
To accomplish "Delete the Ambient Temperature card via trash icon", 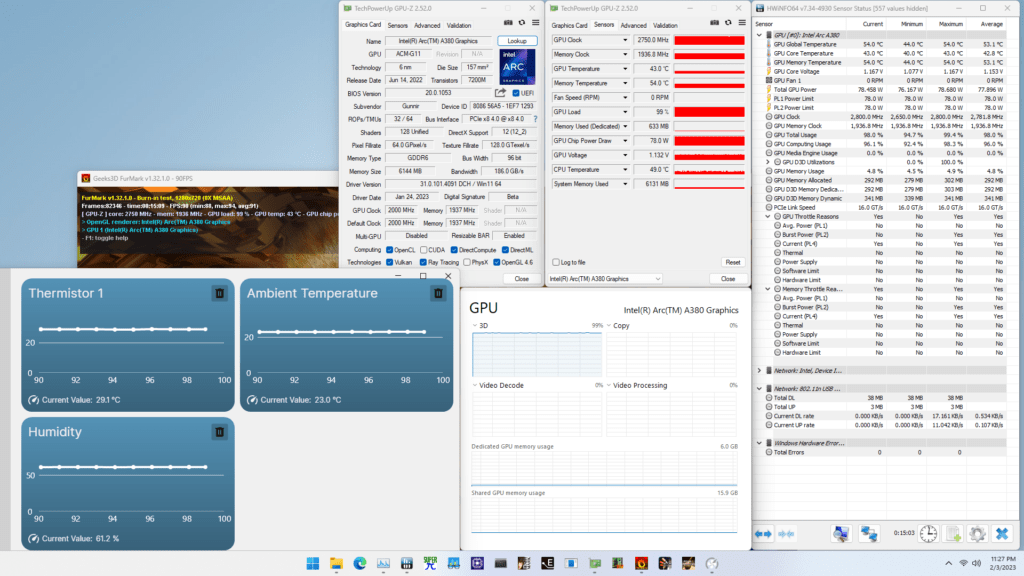I will [438, 293].
